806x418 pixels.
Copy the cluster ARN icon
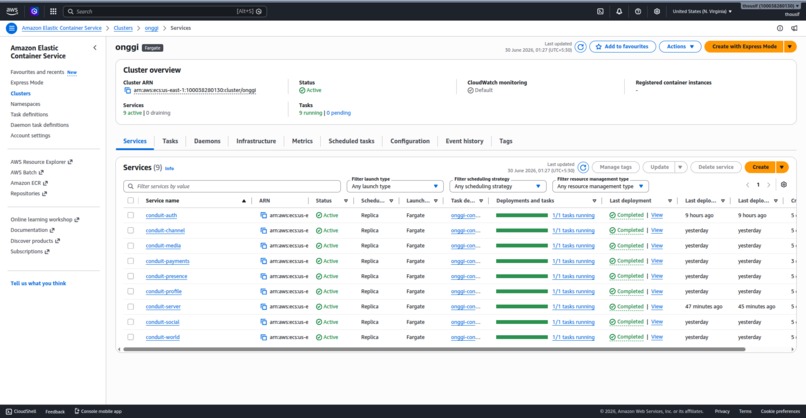pyautogui.click(x=127, y=90)
